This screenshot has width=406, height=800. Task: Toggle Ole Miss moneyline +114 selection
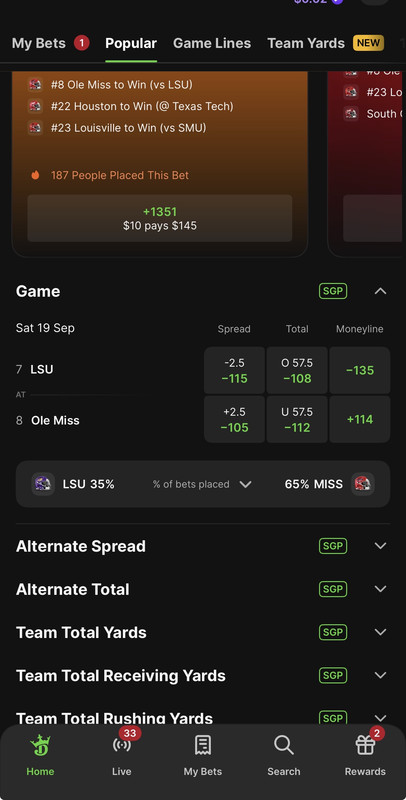(x=360, y=419)
